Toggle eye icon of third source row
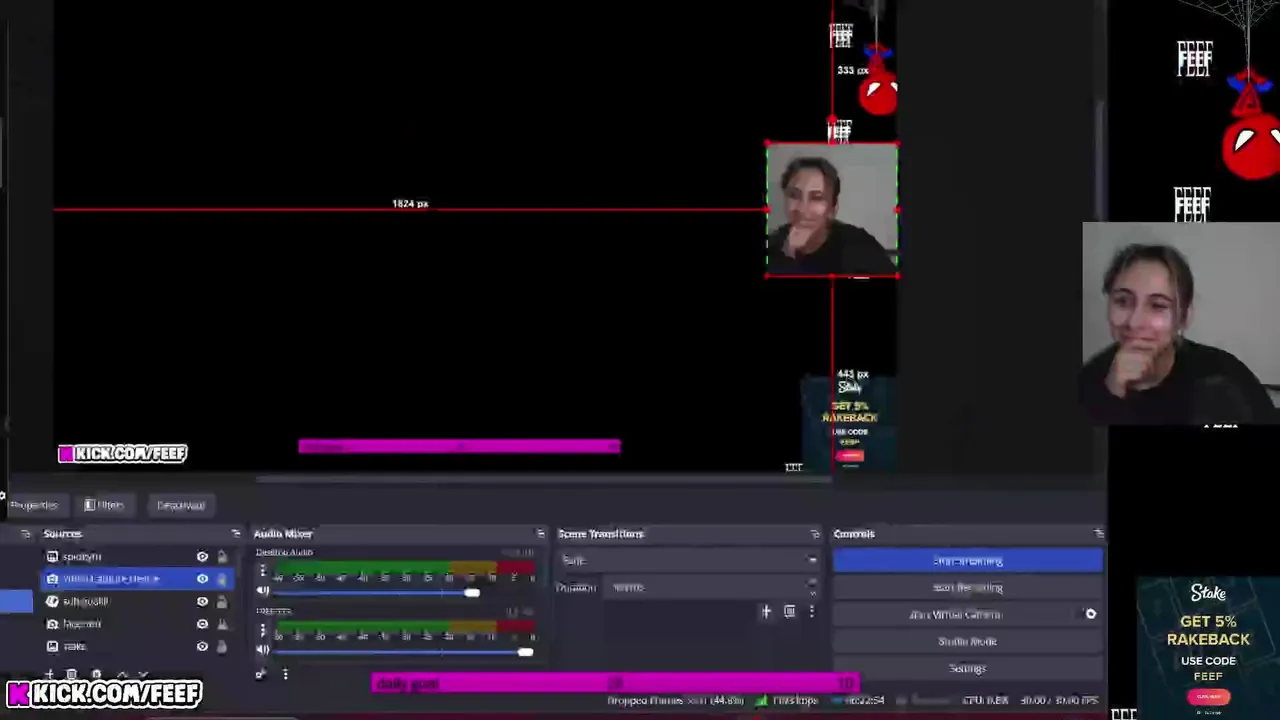The height and width of the screenshot is (720, 1280). click(x=202, y=601)
